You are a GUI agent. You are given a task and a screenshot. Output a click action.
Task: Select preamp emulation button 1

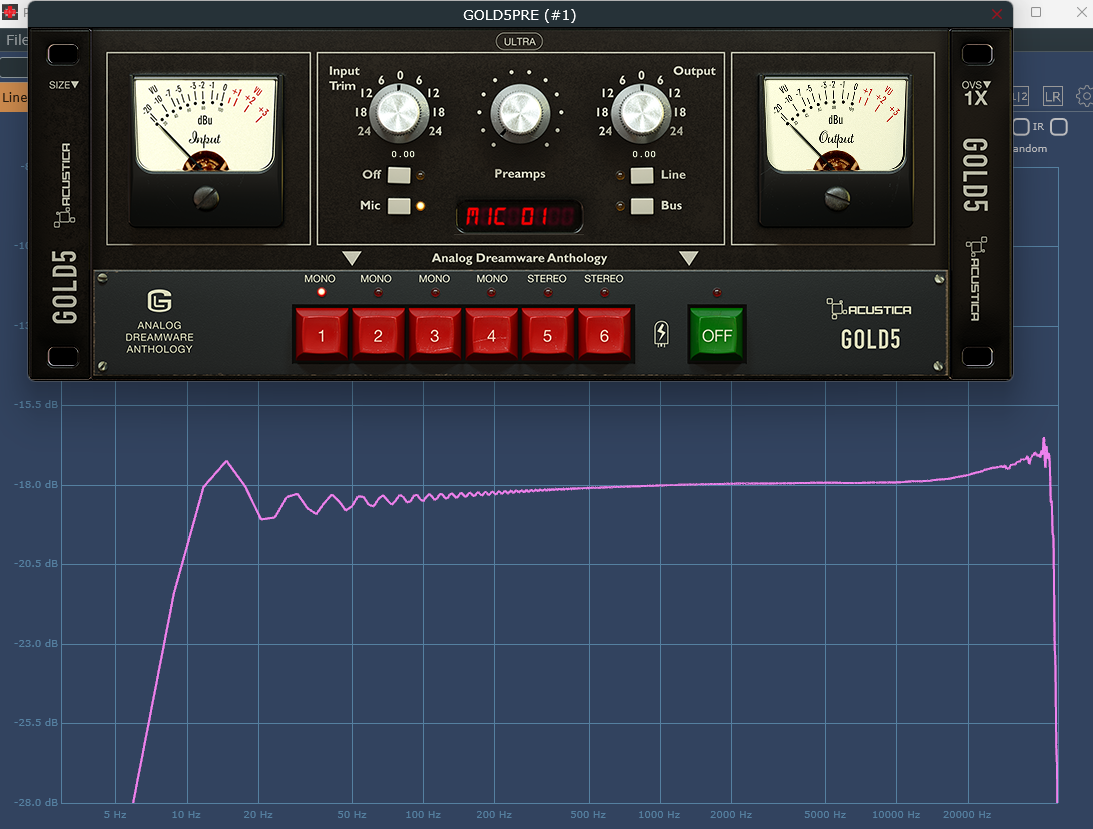(x=321, y=335)
